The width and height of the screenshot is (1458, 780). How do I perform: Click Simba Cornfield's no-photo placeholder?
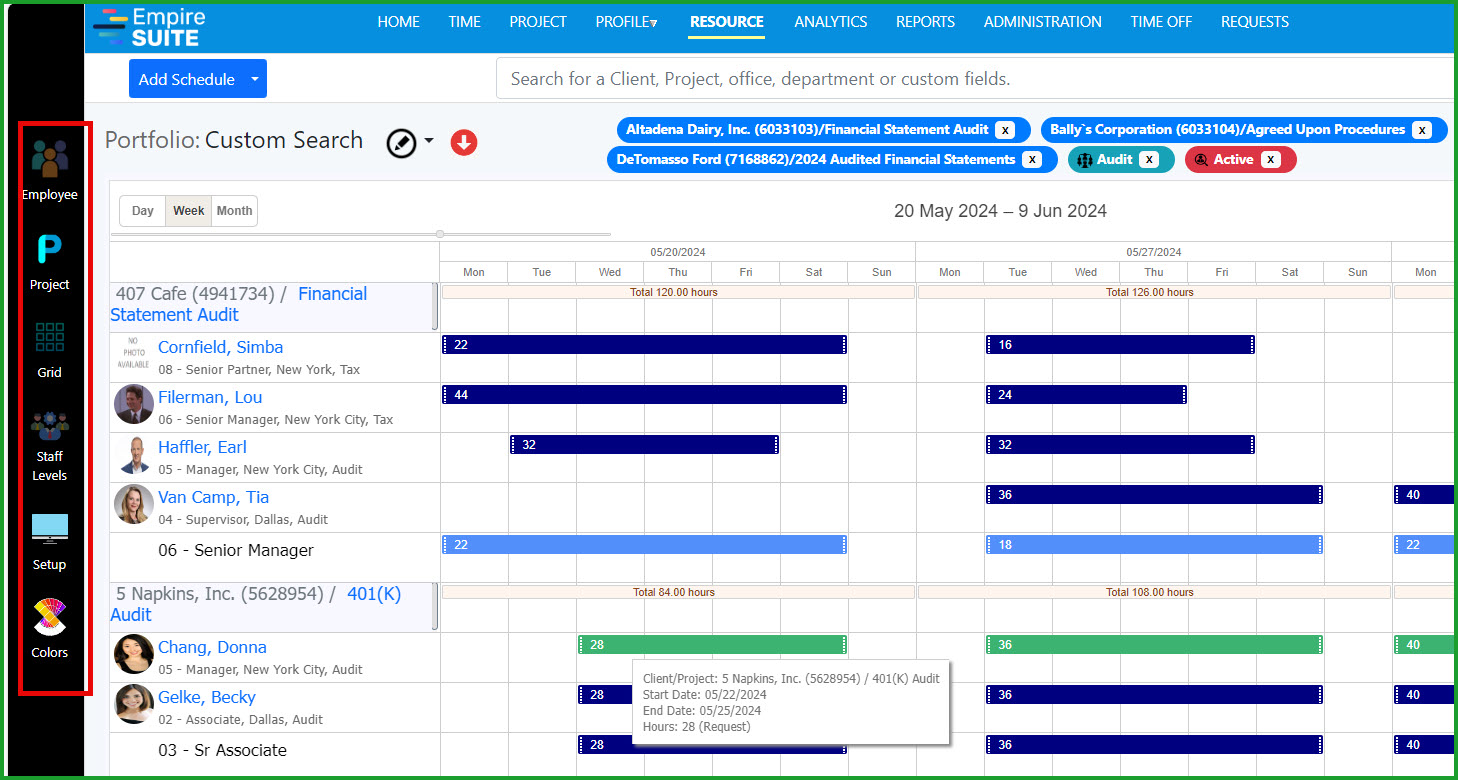tap(133, 356)
